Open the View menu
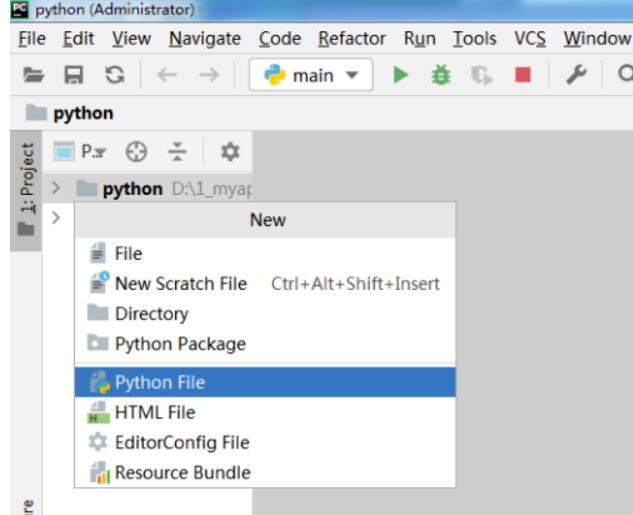The image size is (633, 515). (x=131, y=39)
